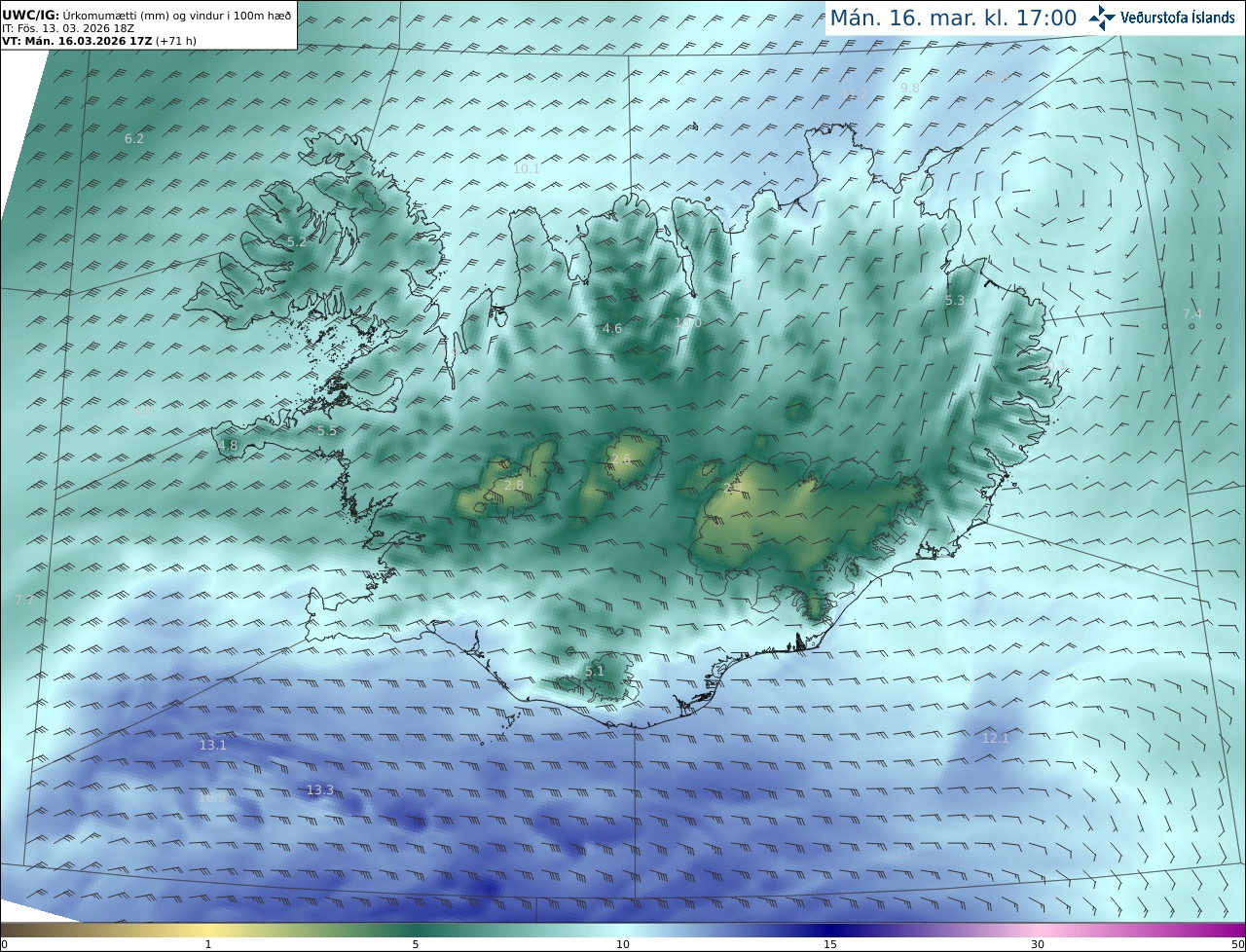Click the 10.0 value label on the map
Viewport: 1246px width, 952px height.
point(688,322)
